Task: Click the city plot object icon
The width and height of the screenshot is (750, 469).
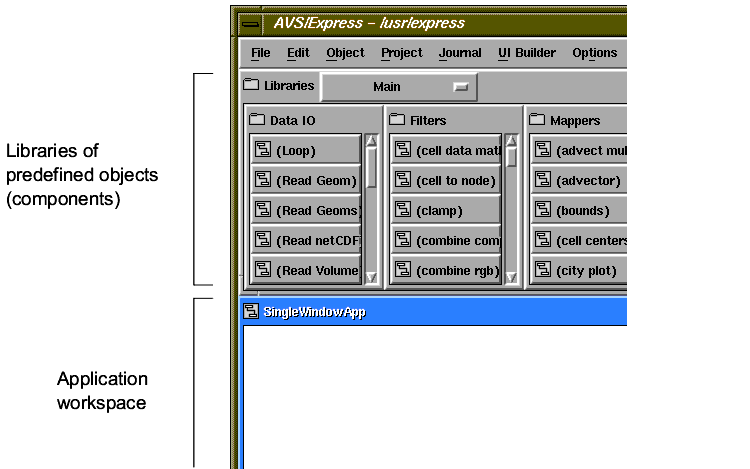Action: coord(543,270)
